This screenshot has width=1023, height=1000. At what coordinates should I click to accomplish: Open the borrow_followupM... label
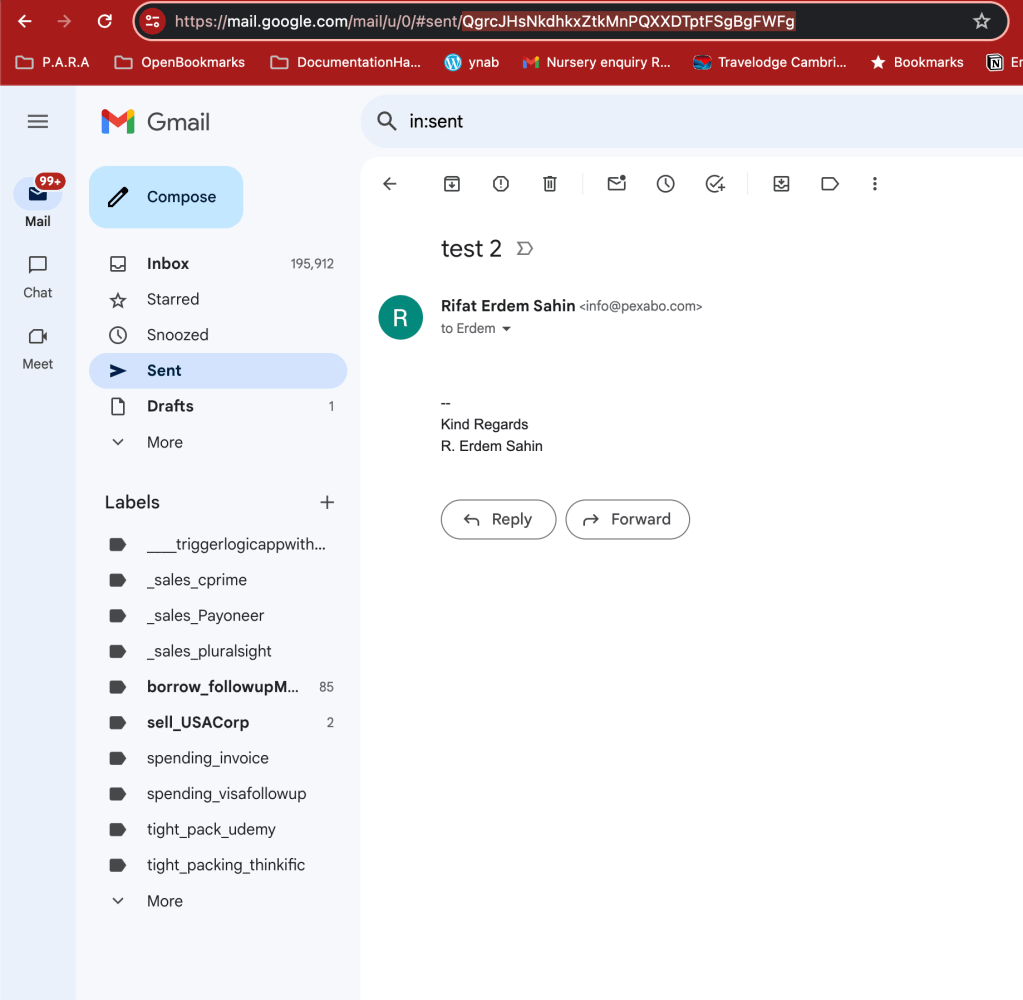coord(218,687)
